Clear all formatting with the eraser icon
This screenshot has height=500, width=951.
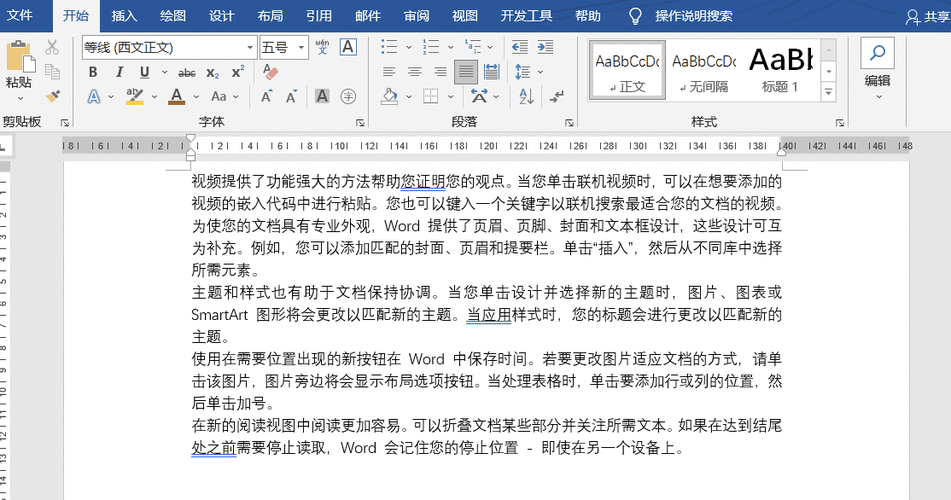pyautogui.click(x=271, y=72)
